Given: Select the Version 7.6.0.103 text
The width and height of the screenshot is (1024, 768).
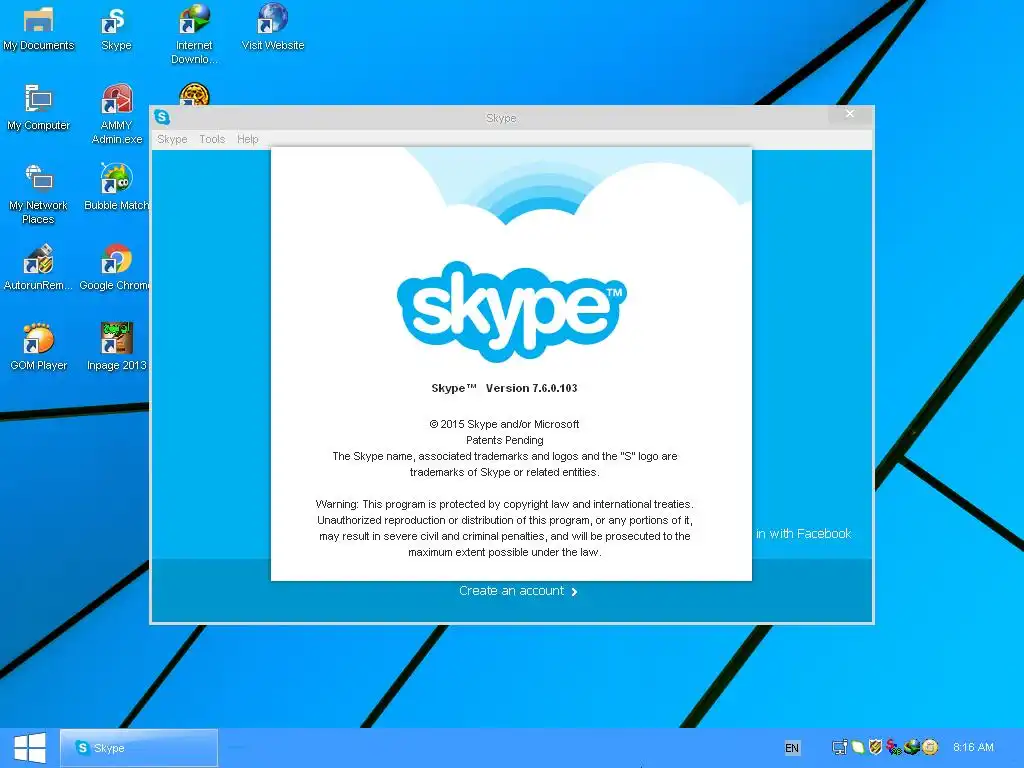Looking at the screenshot, I should (532, 388).
